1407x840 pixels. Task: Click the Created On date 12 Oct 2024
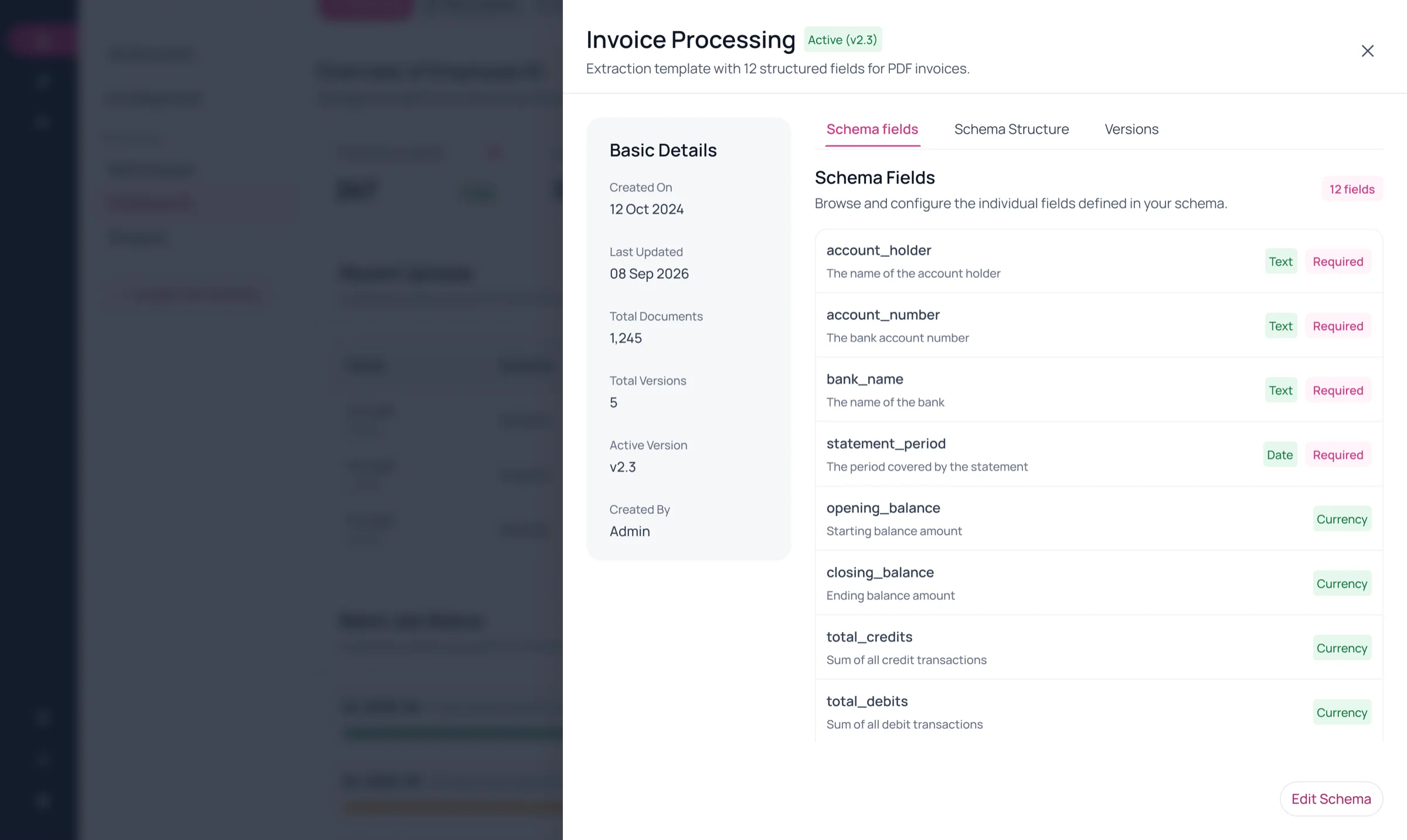[x=647, y=209]
